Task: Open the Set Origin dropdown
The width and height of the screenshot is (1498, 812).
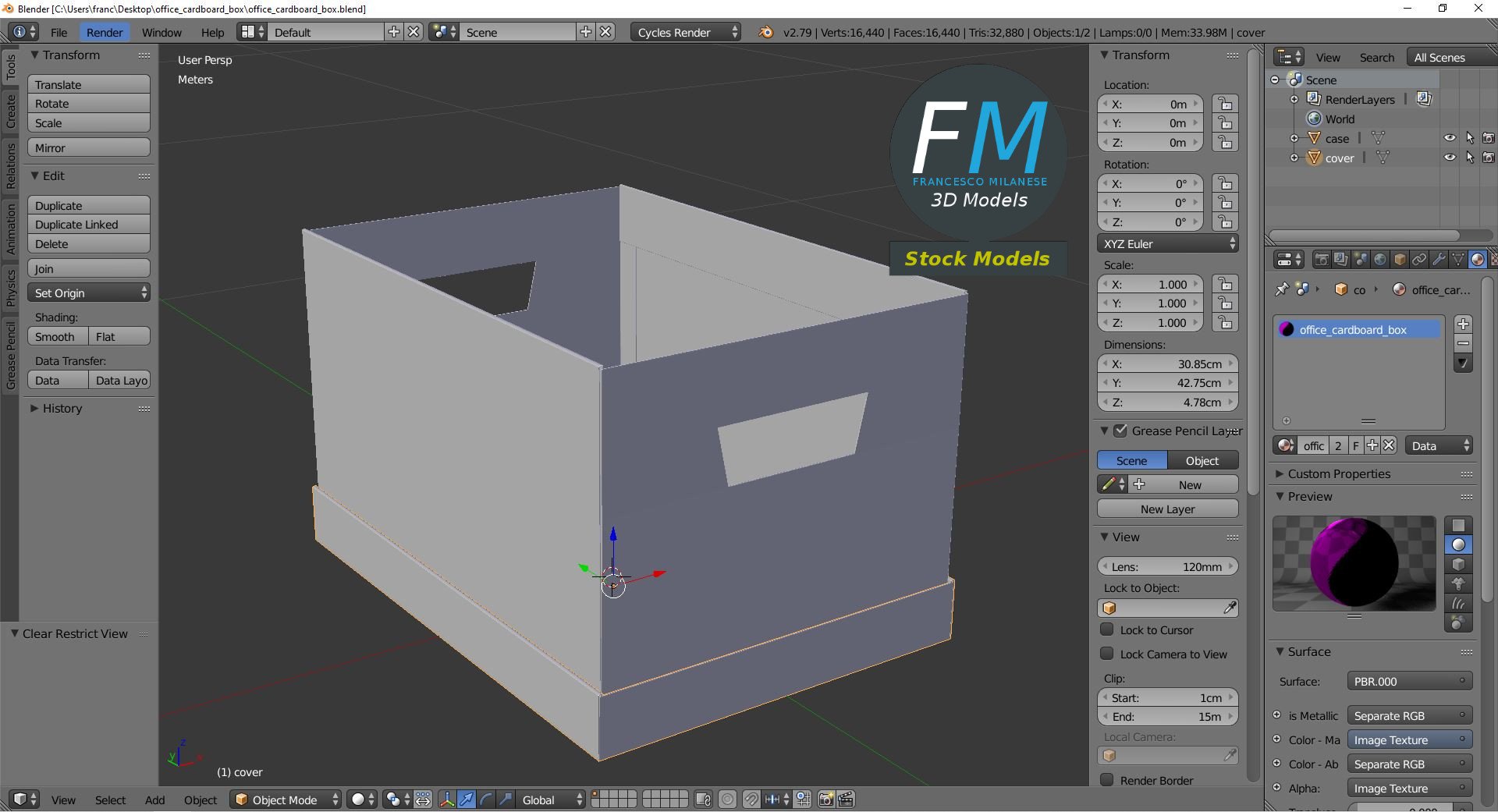Action: pyautogui.click(x=89, y=293)
